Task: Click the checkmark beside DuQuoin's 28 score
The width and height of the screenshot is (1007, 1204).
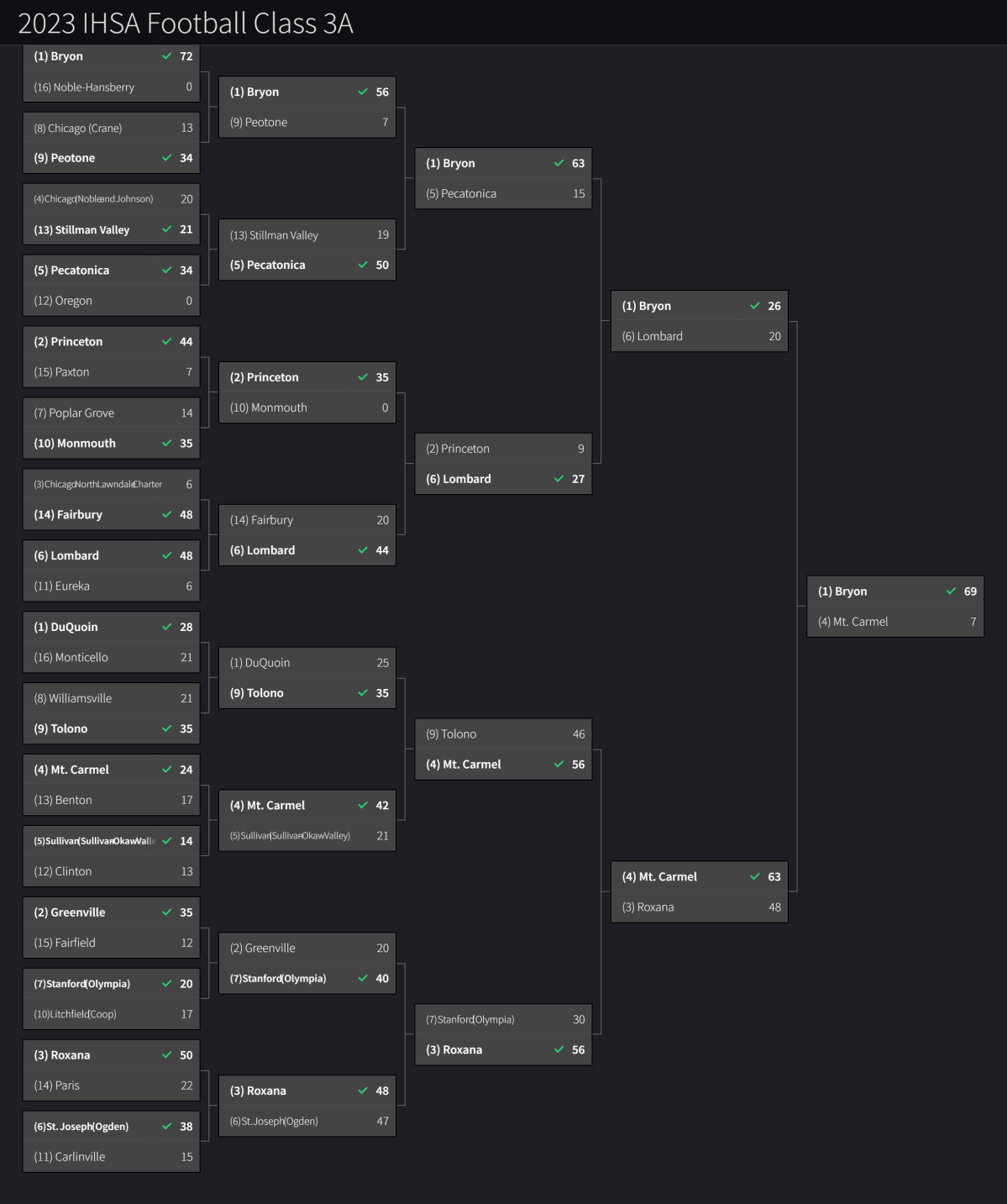Action: point(167,627)
